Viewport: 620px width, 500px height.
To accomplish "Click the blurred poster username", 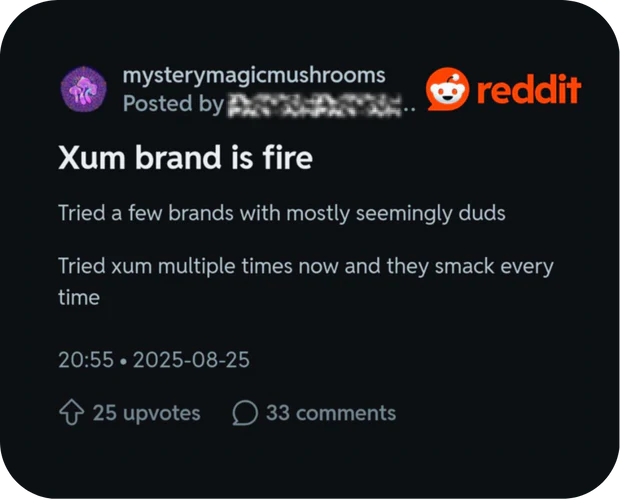I will [315, 105].
